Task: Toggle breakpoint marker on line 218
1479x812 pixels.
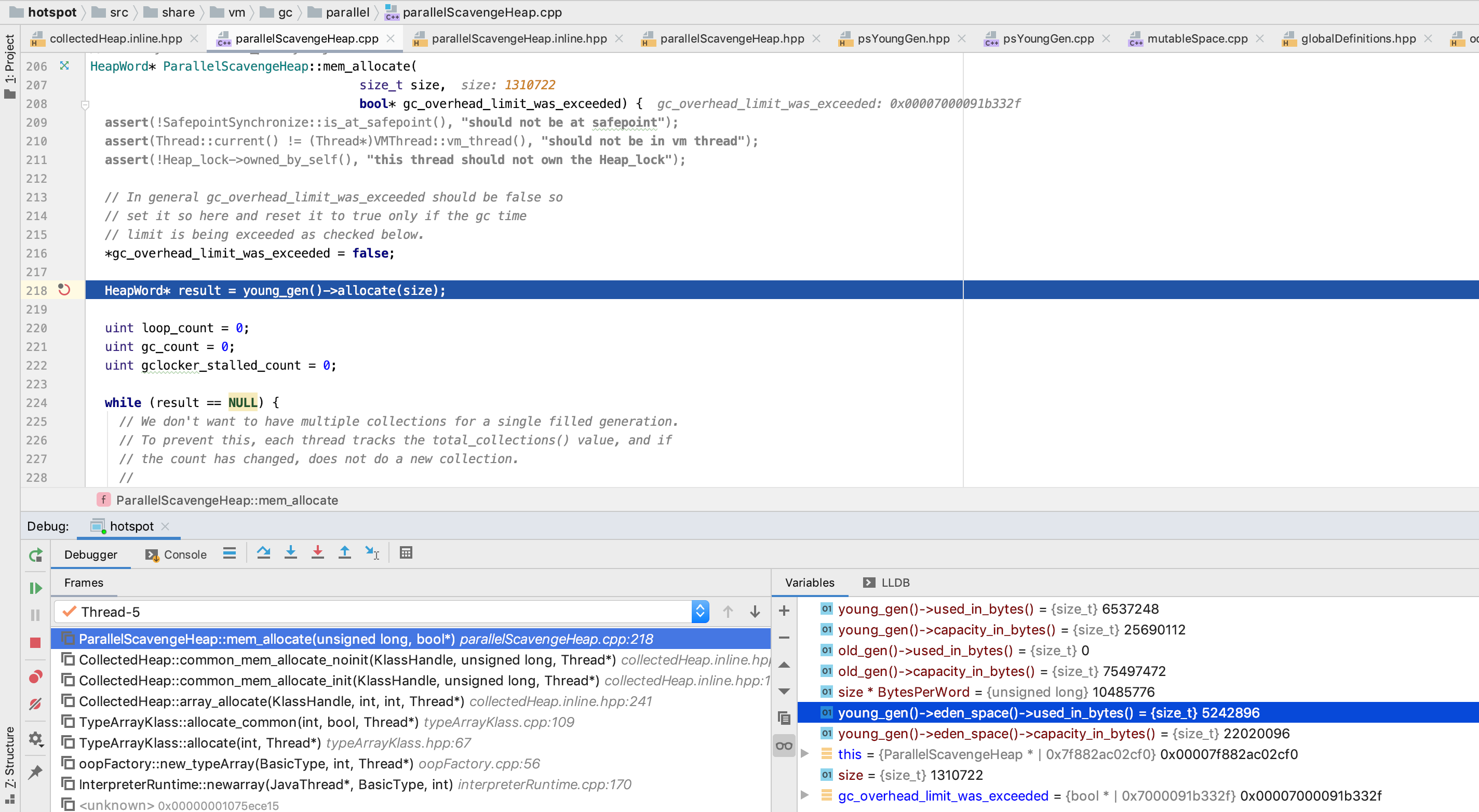Action: click(64, 290)
